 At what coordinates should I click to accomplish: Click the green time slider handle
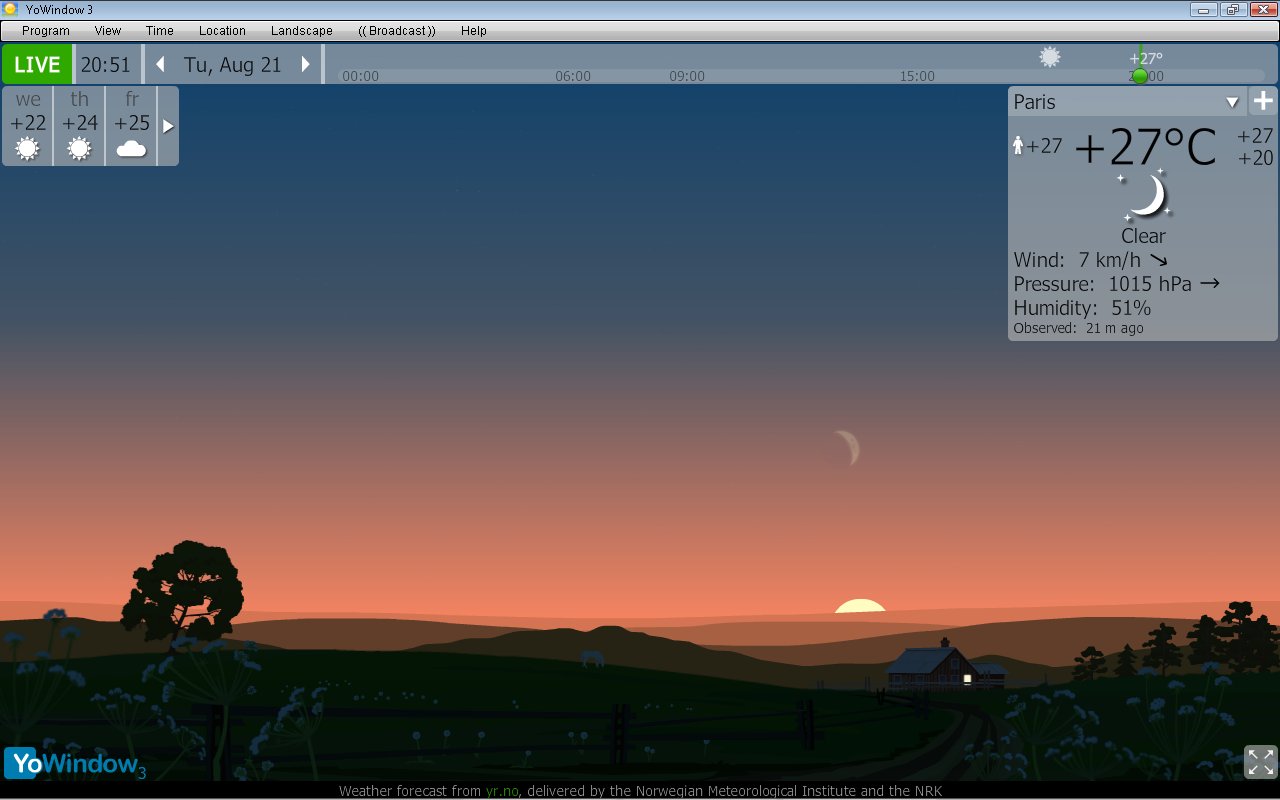click(1139, 76)
